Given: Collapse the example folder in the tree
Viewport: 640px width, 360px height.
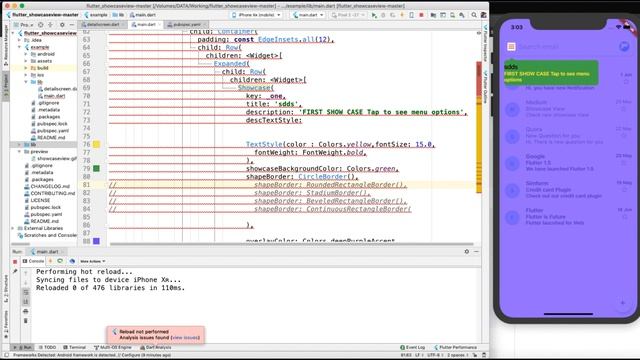Looking at the screenshot, I should (19, 47).
